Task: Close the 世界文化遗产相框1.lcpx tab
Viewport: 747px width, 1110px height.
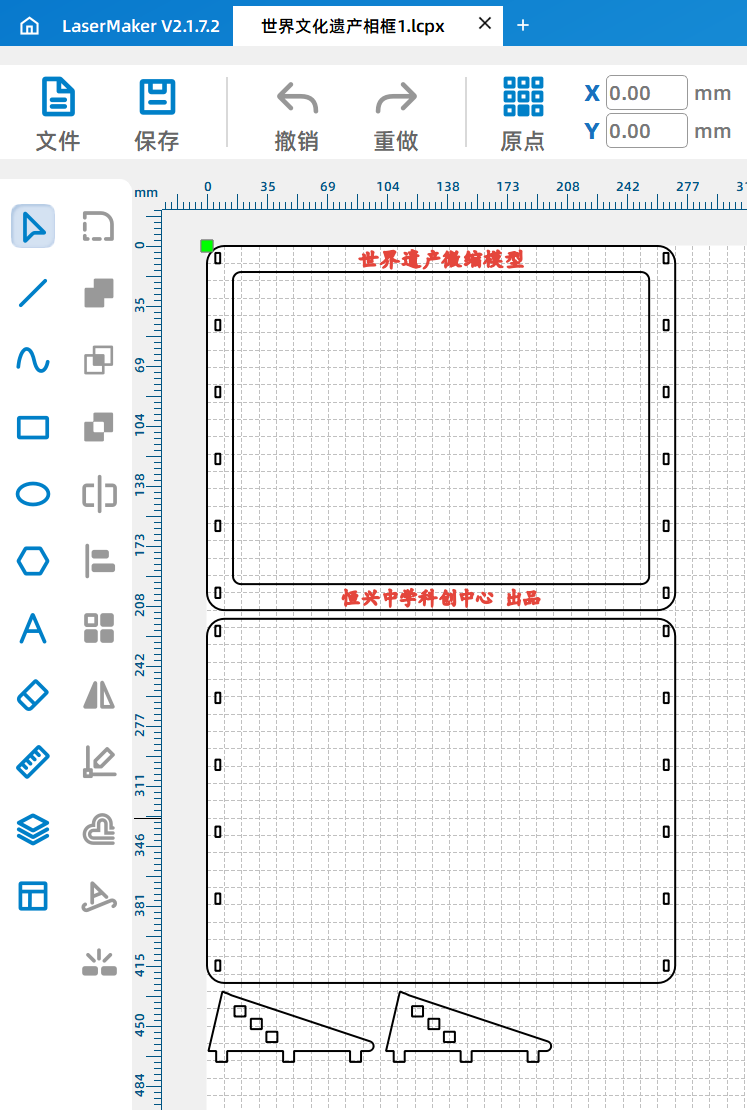Action: tap(485, 23)
